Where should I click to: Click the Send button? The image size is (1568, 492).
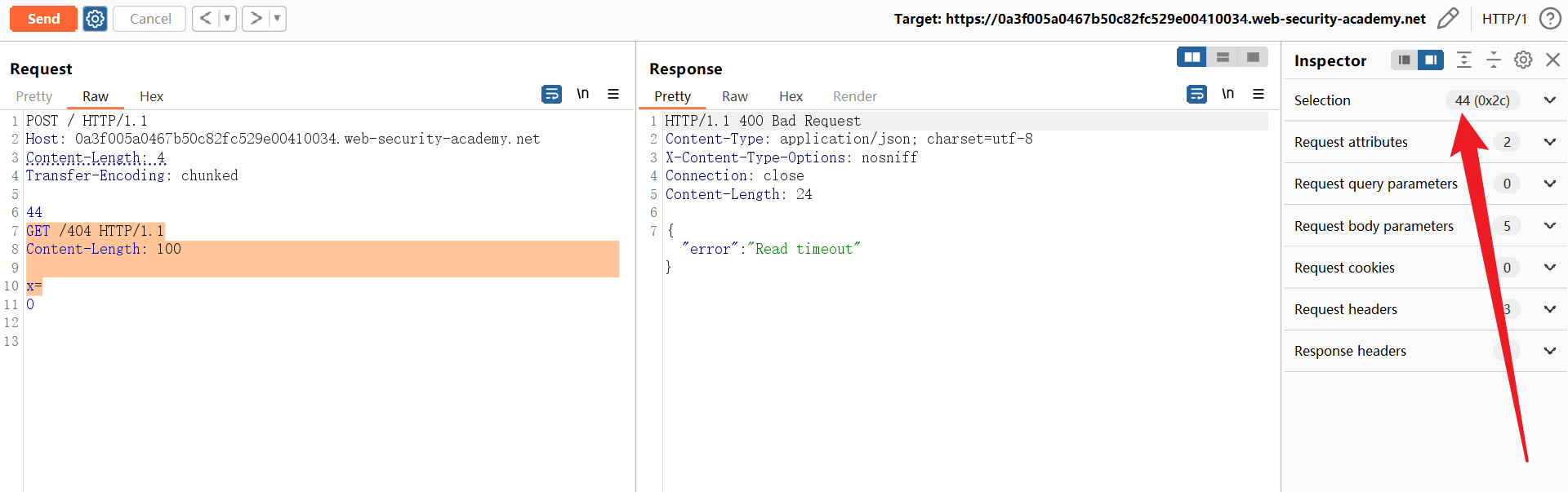[x=43, y=19]
